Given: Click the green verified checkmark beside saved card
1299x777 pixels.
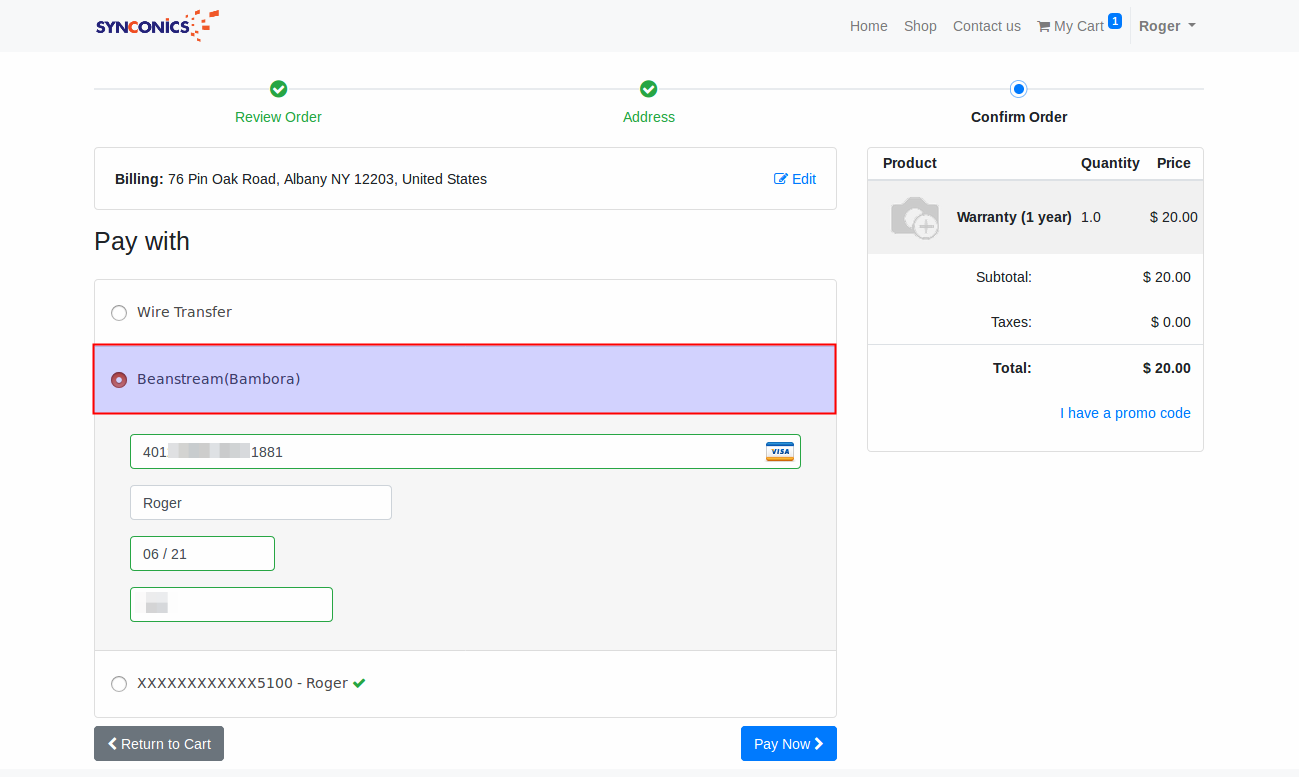Looking at the screenshot, I should click(359, 683).
